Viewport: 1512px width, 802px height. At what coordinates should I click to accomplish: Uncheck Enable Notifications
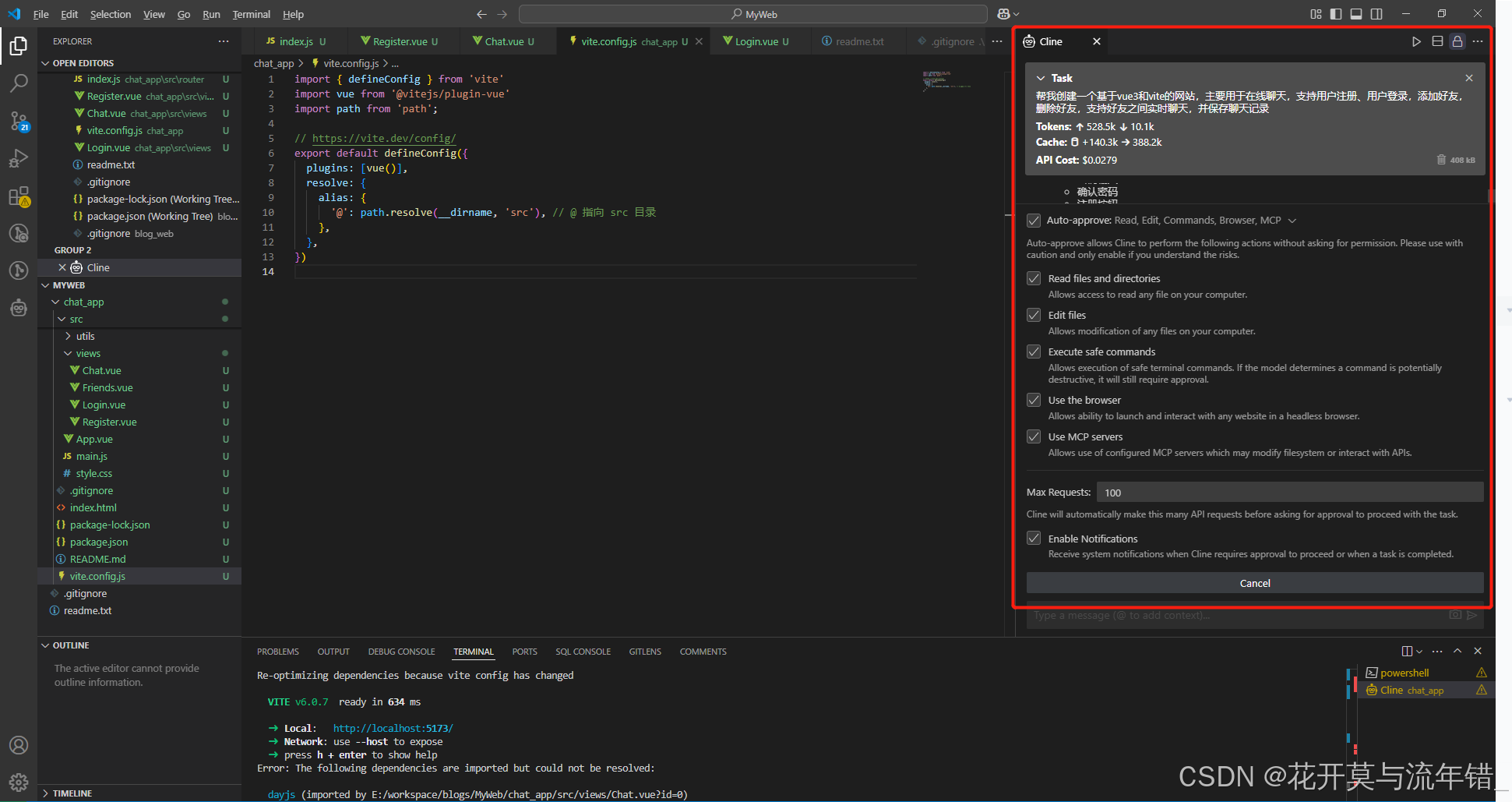click(x=1034, y=538)
